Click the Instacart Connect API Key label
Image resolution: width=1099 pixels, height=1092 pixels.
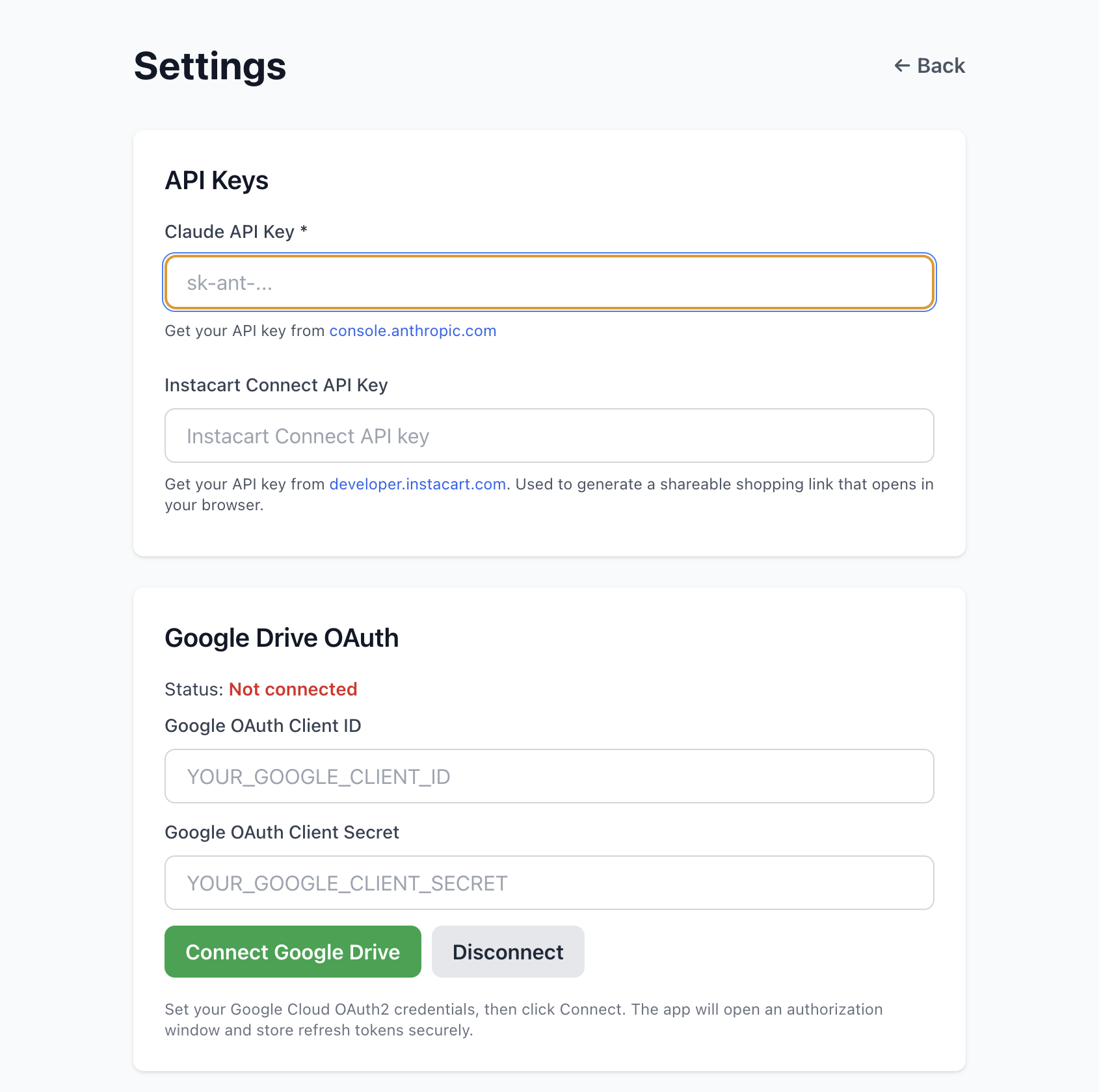point(276,385)
